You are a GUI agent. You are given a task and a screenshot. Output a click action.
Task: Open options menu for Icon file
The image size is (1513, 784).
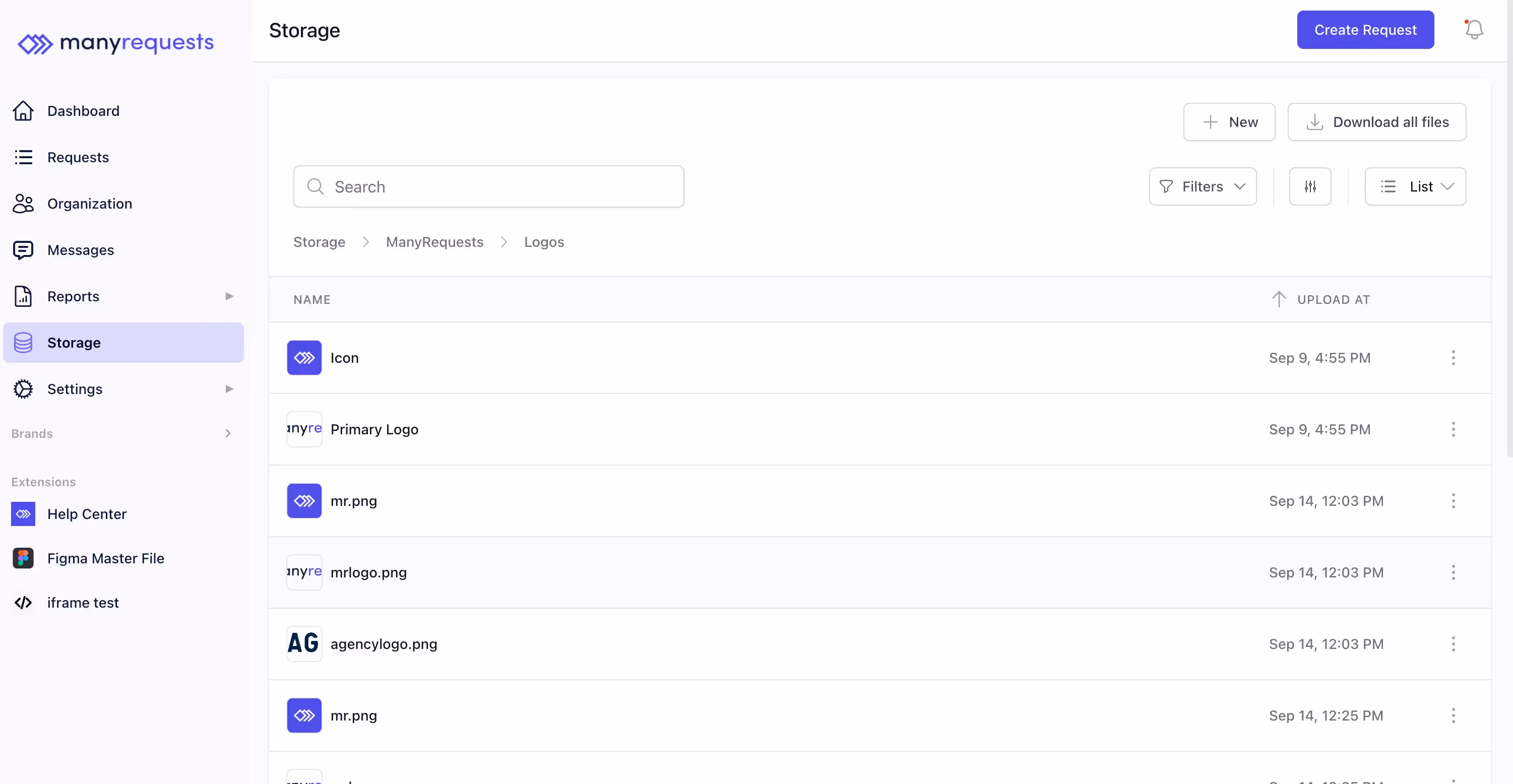[1453, 358]
